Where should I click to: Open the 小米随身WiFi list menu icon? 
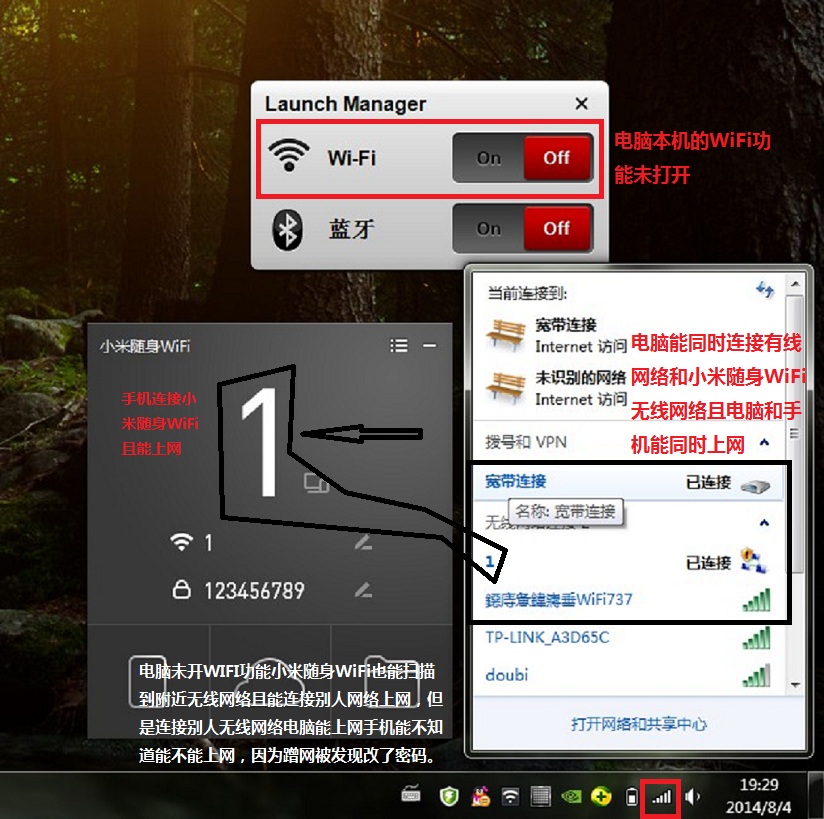coord(399,345)
